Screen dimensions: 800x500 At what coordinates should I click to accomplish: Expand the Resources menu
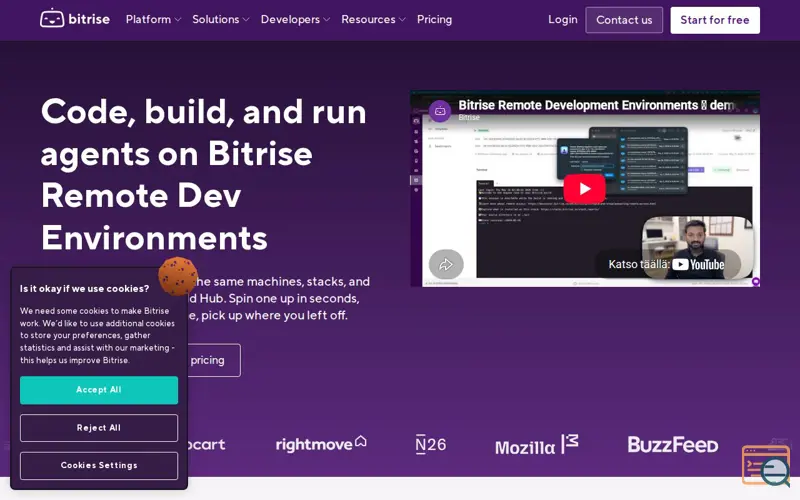373,19
